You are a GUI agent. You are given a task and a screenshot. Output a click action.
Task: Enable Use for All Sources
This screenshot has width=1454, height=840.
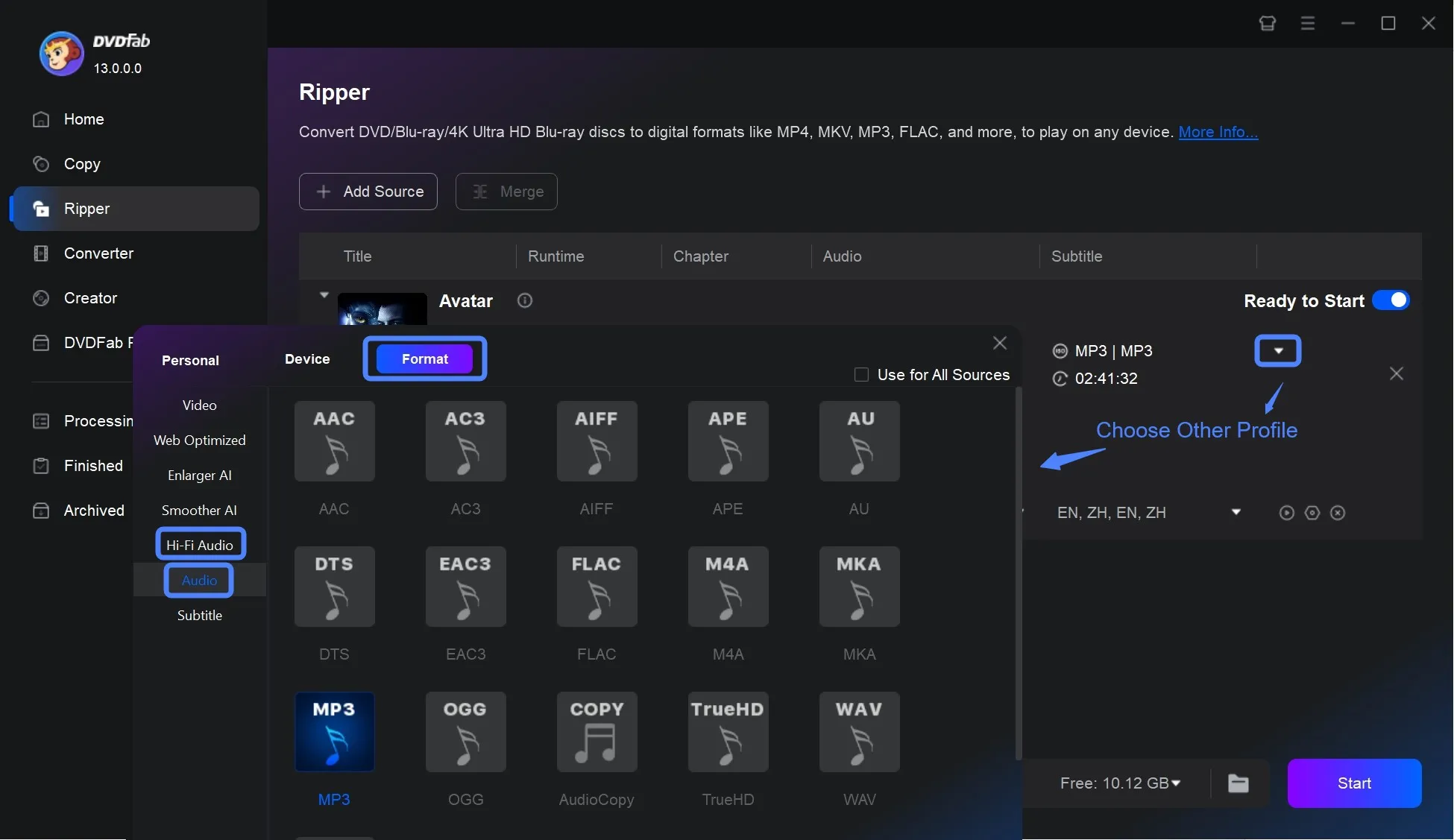click(861, 374)
